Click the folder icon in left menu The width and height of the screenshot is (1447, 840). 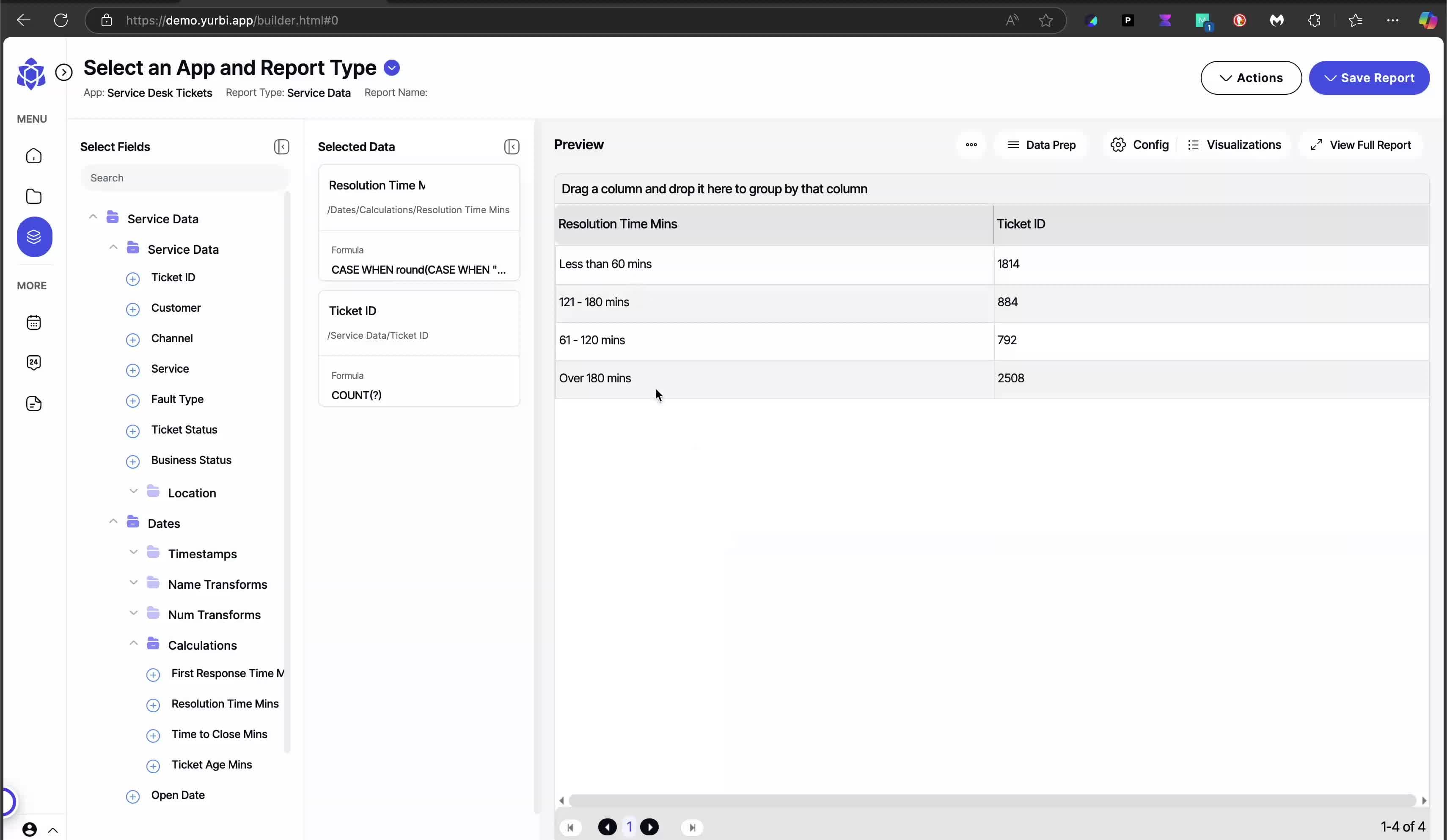click(34, 196)
